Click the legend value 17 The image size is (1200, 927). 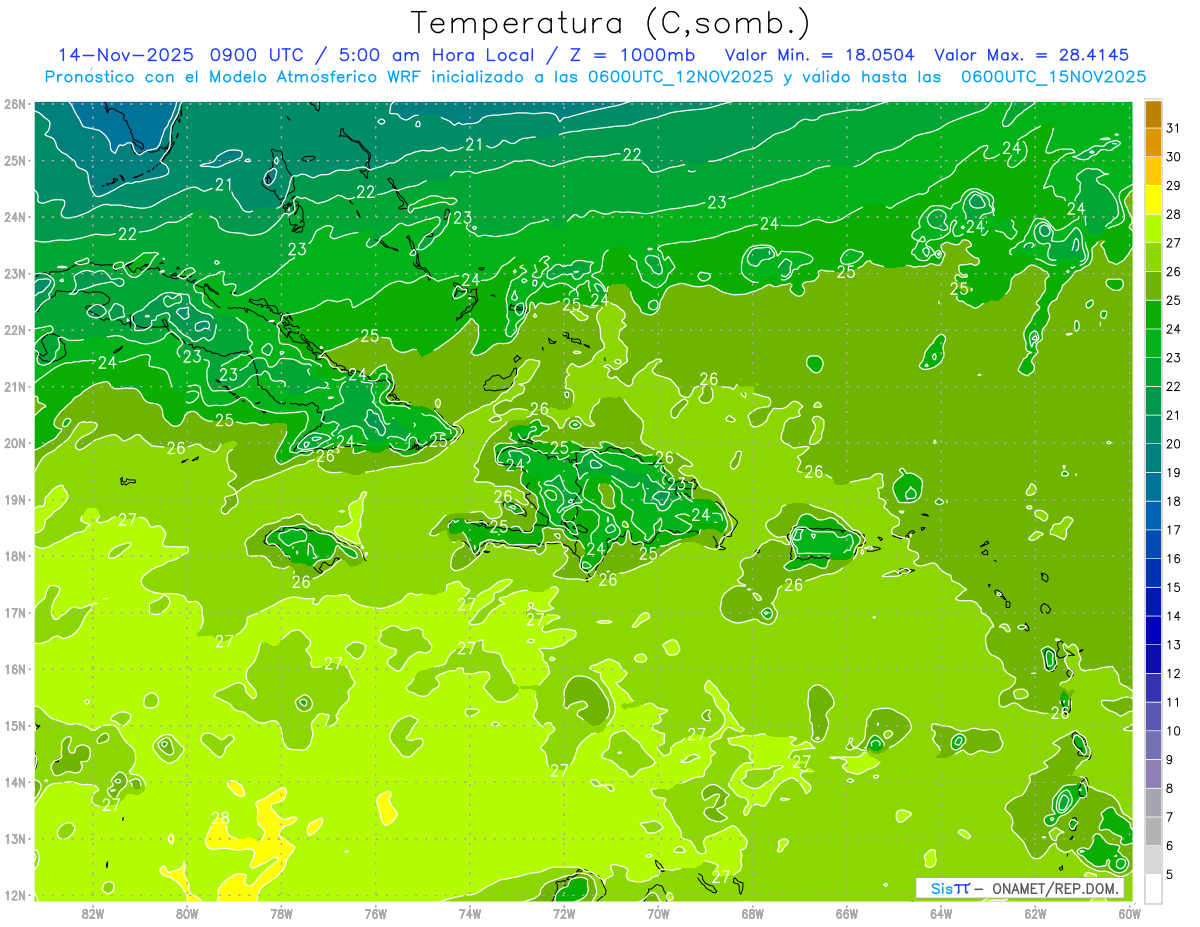coord(1173,530)
